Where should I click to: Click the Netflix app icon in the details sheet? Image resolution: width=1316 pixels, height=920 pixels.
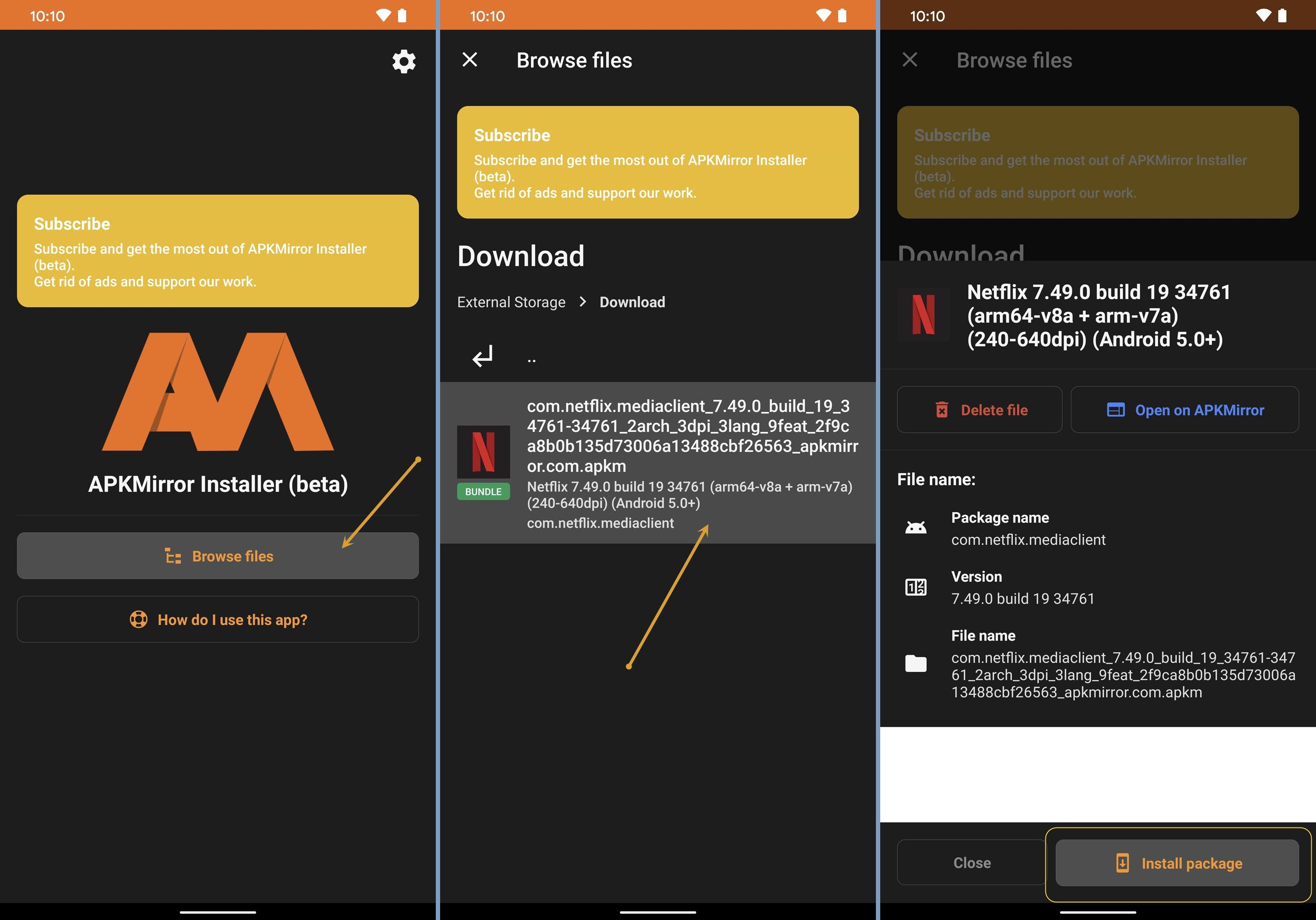(923, 315)
